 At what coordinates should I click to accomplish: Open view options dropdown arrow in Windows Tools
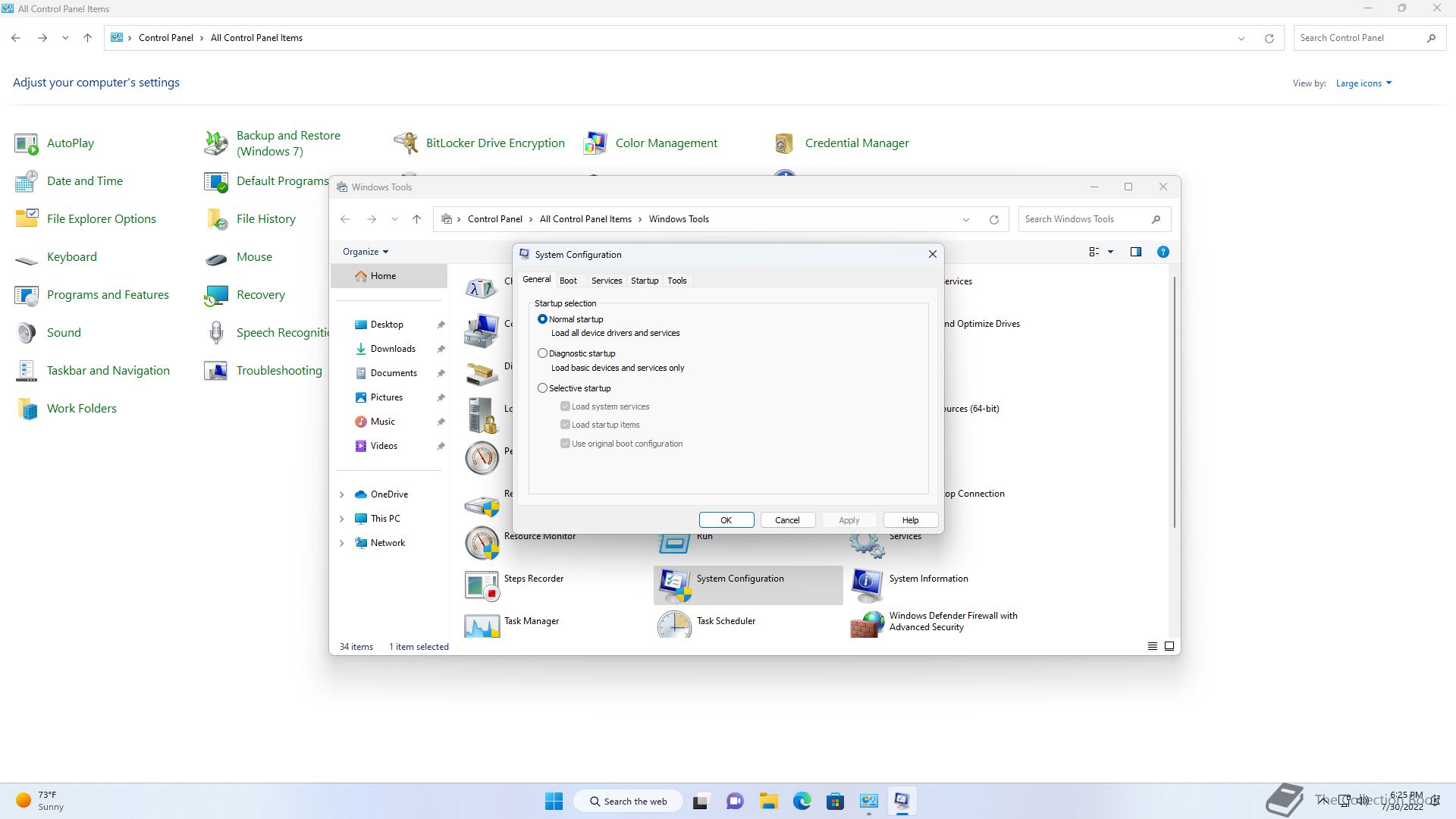(1110, 252)
